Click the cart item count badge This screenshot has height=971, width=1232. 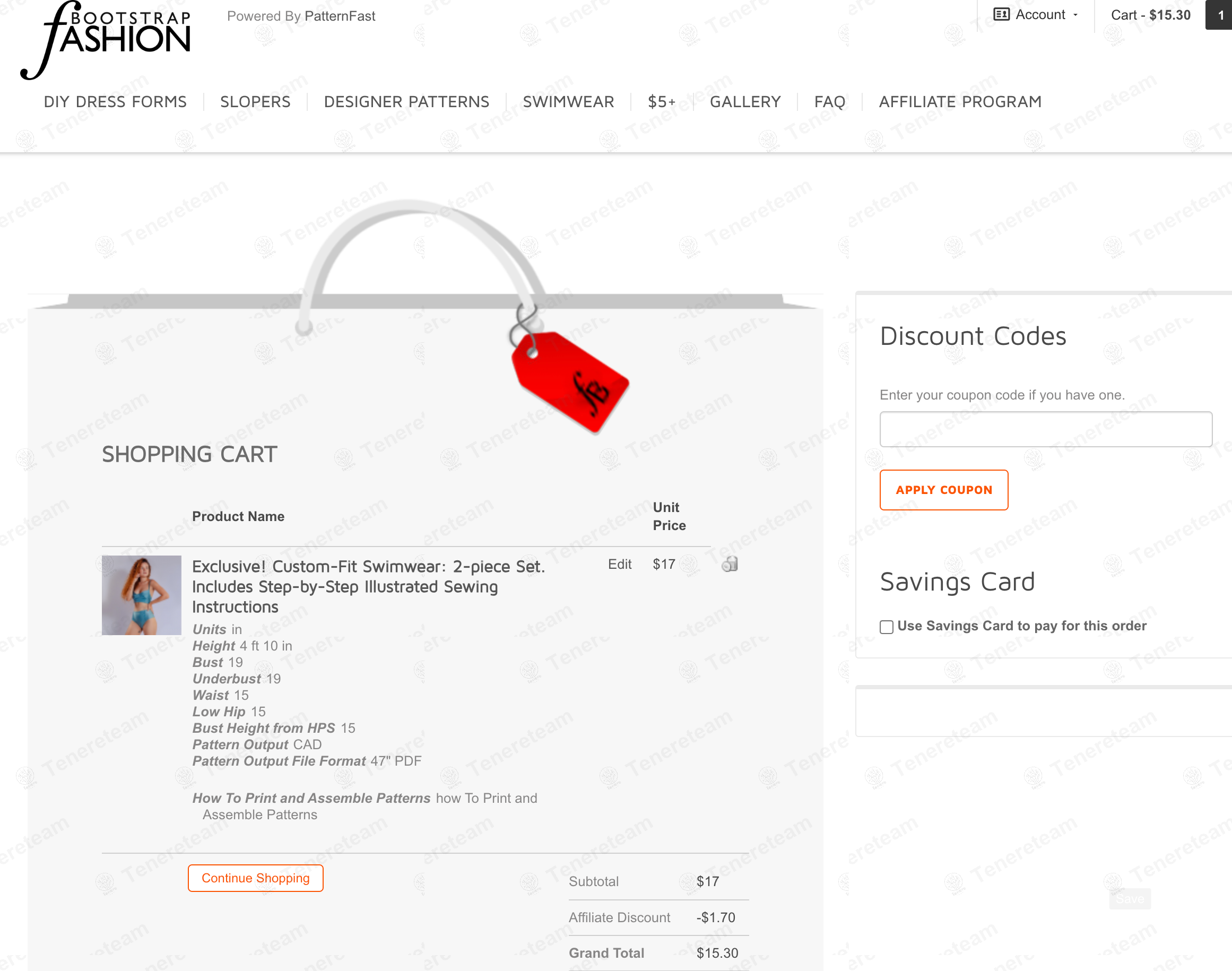click(x=1219, y=15)
